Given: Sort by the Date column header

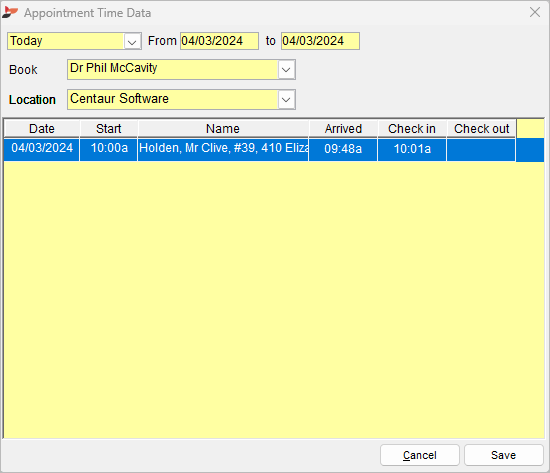Looking at the screenshot, I should 42,129.
